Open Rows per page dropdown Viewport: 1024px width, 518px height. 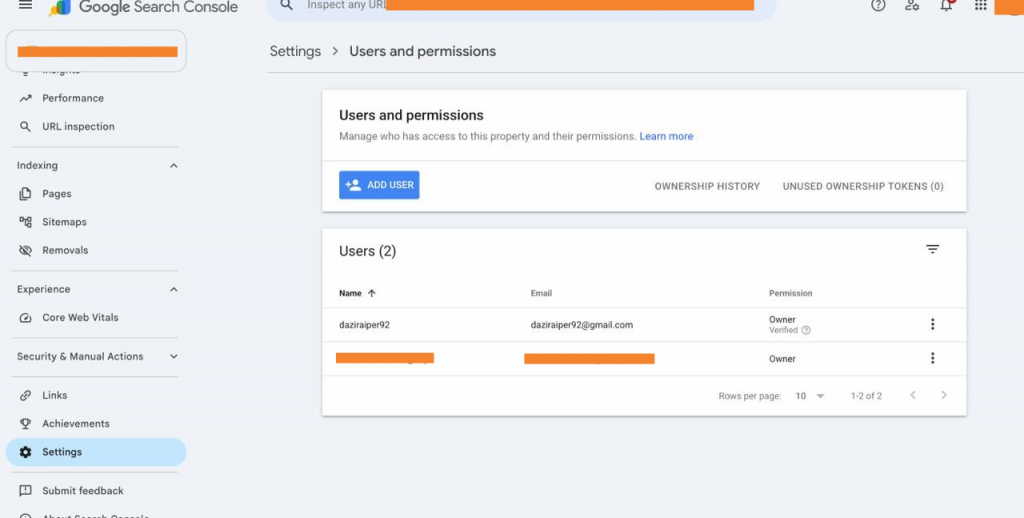[x=810, y=396]
